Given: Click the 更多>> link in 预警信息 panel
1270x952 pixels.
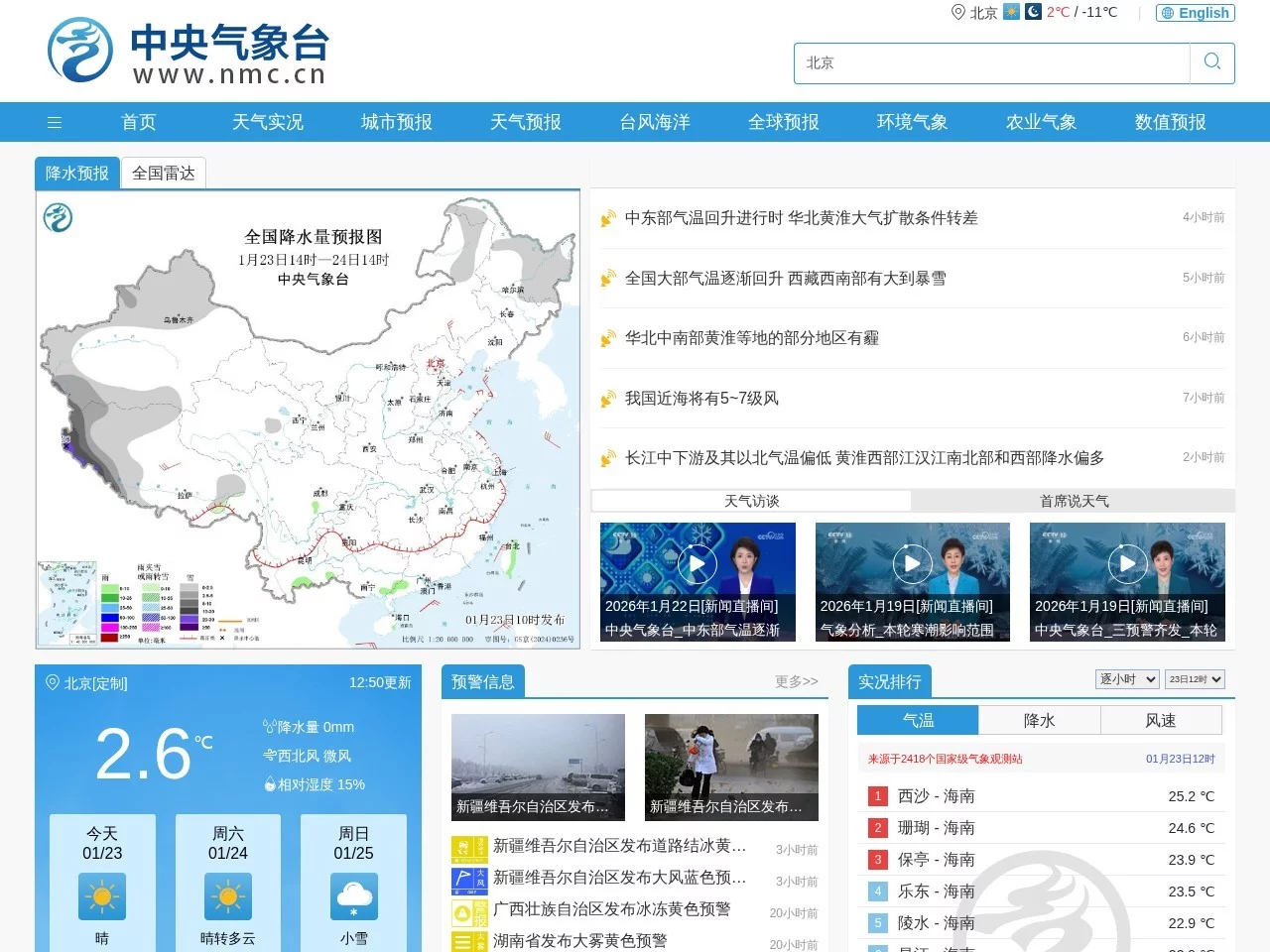Looking at the screenshot, I should (796, 681).
